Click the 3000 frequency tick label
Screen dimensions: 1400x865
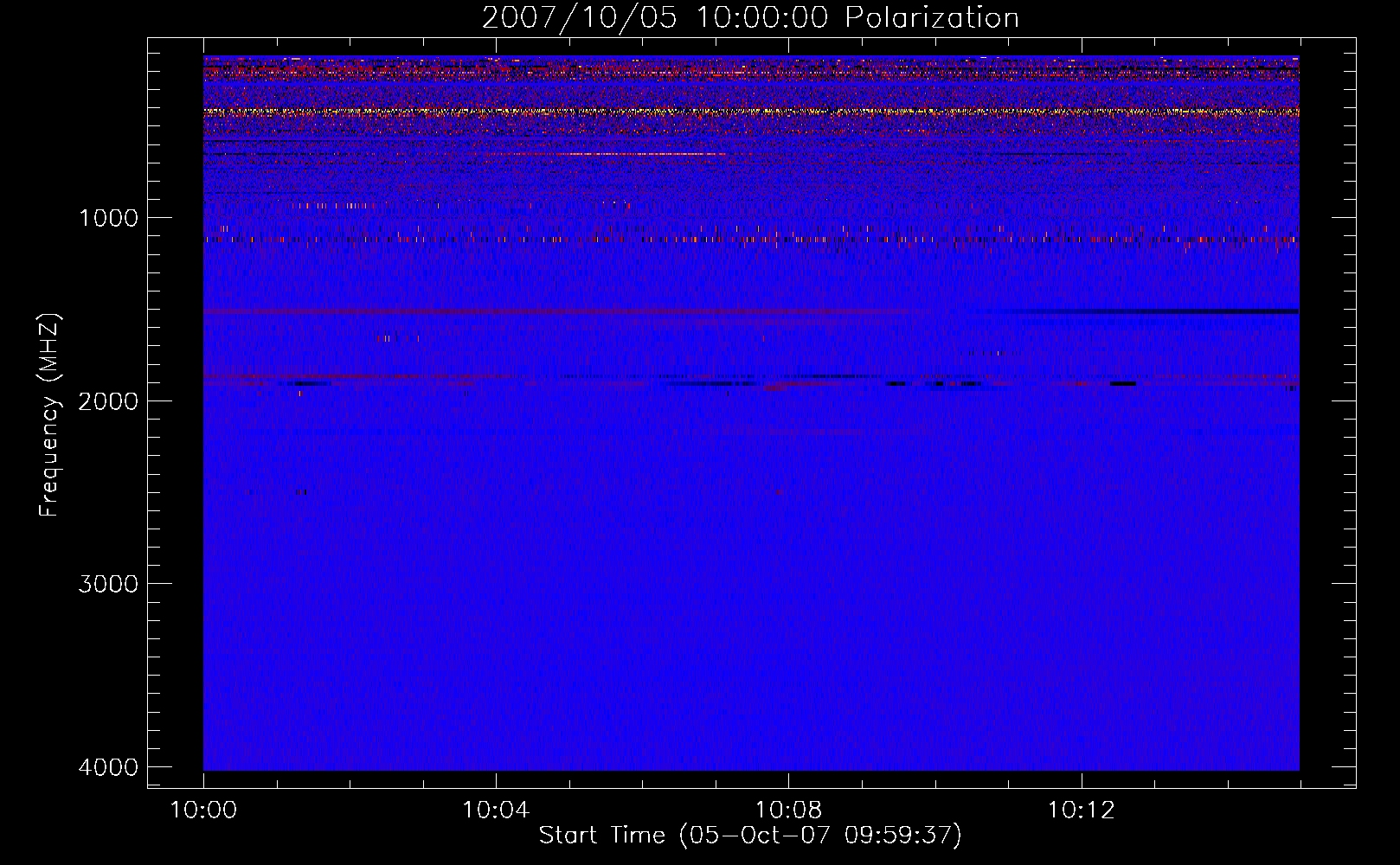108,584
